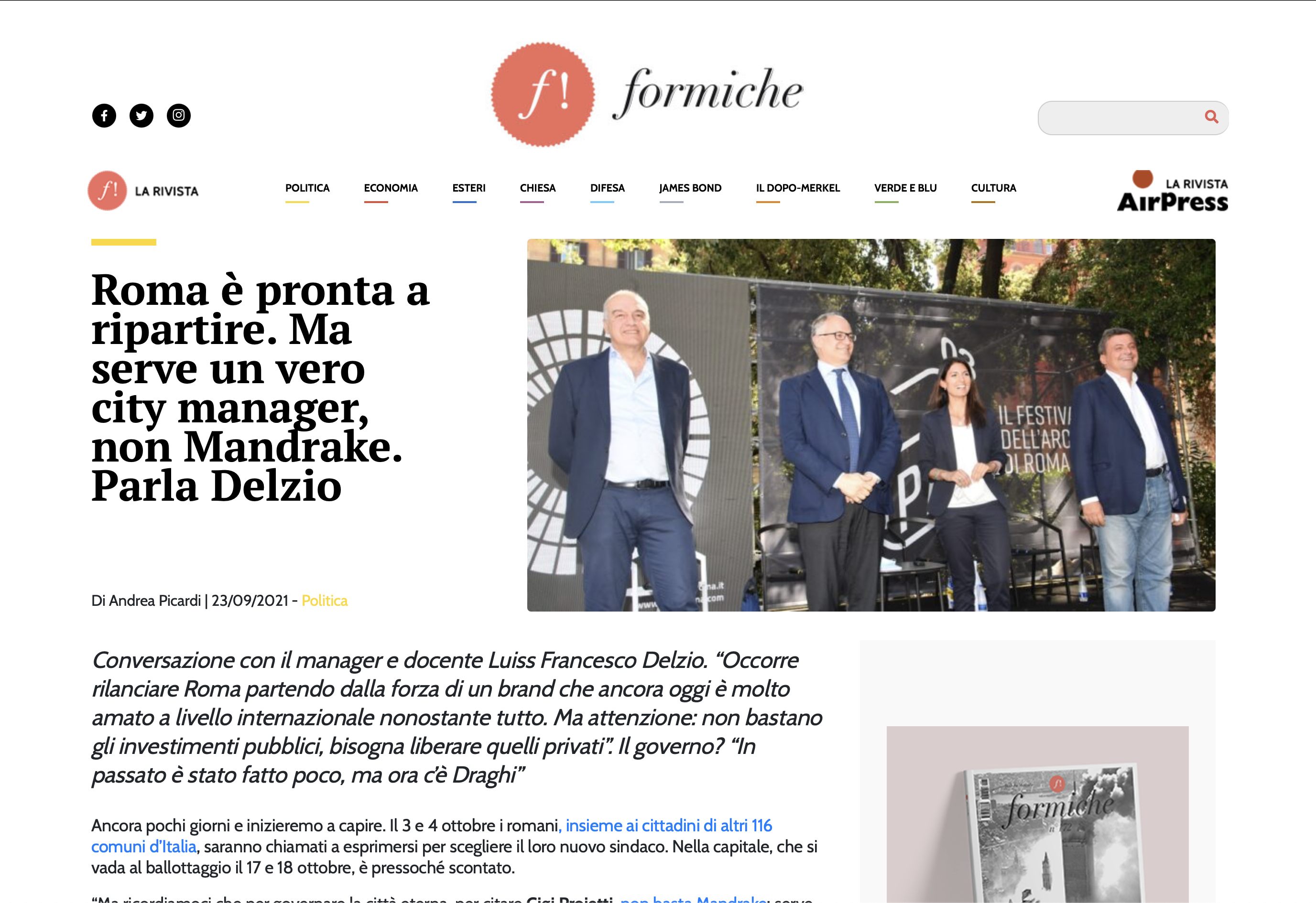Click the red search magnifier icon

(1211, 117)
